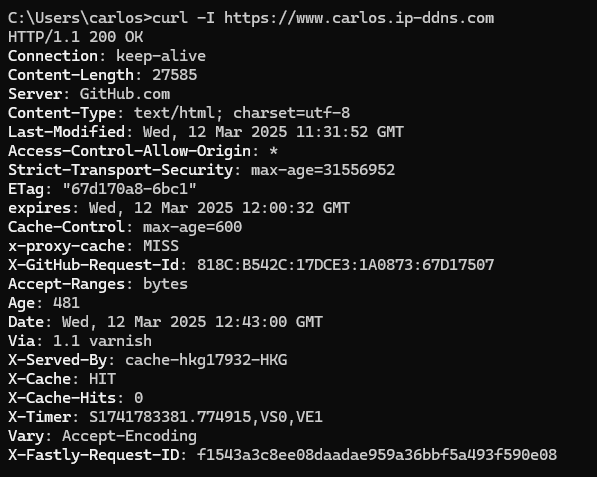This screenshot has width=597, height=477.
Task: Click the X-Served-By cache-hkg17932-HKG value
Action: click(x=206, y=360)
